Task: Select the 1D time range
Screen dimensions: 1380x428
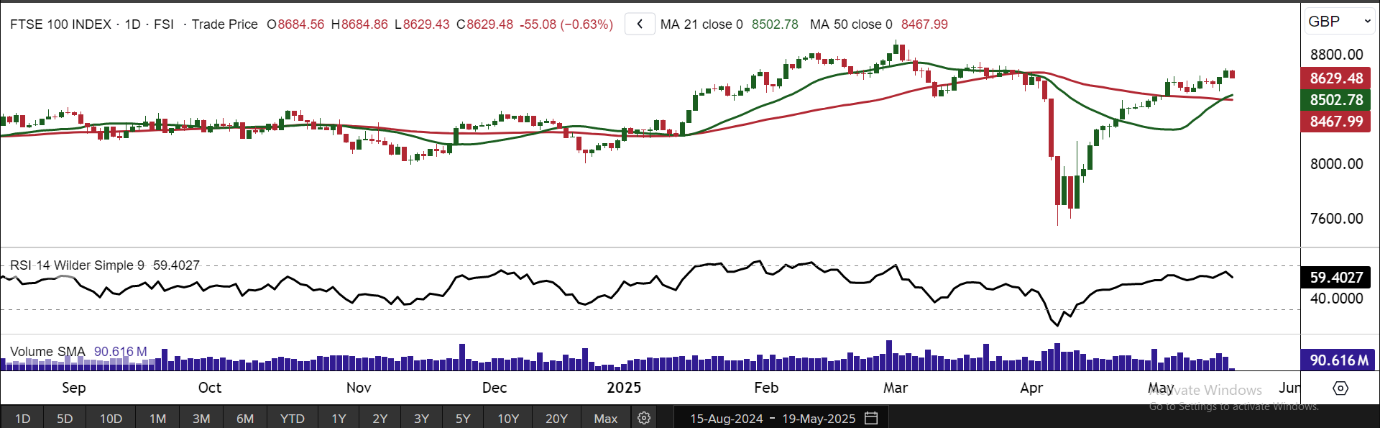Action: click(x=23, y=417)
